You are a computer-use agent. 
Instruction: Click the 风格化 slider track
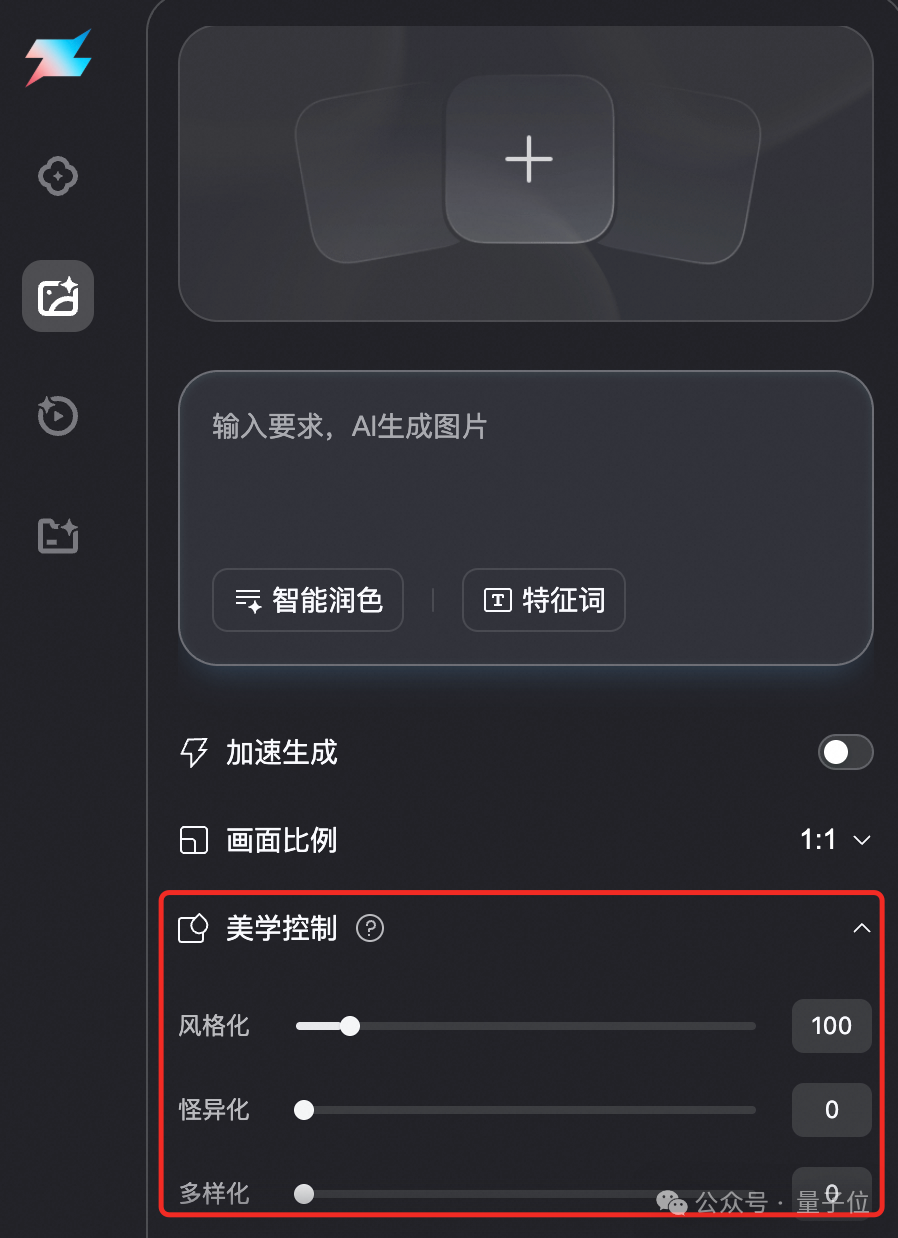pyautogui.click(x=526, y=1026)
